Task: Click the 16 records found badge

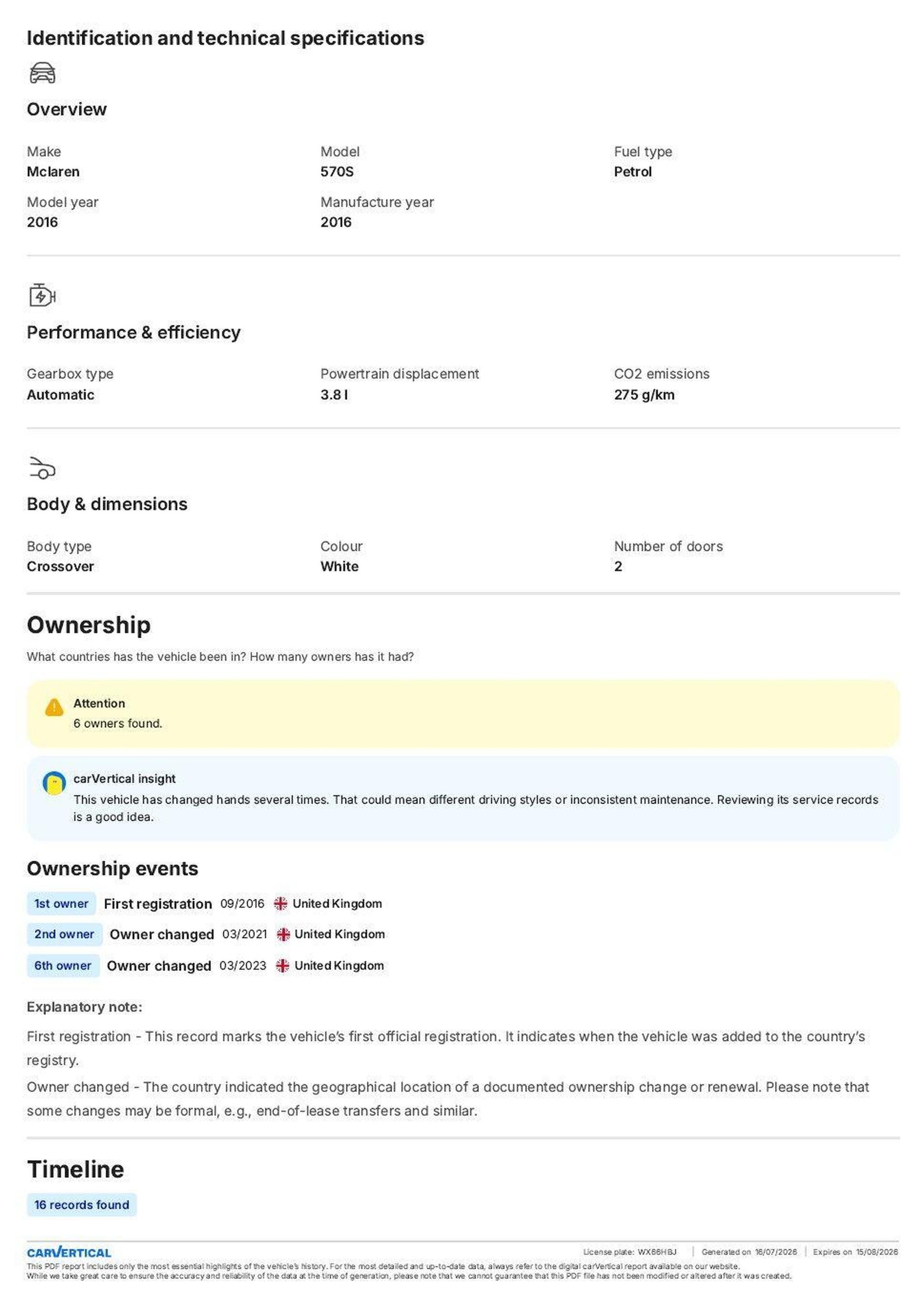Action: coord(81,1204)
